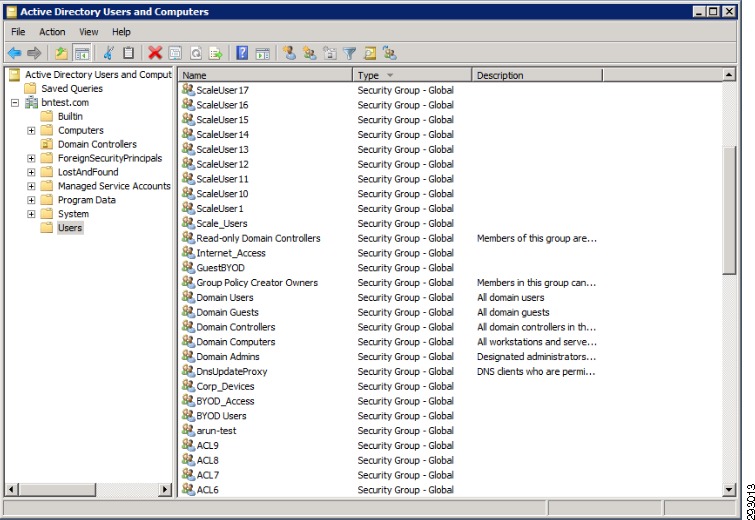
Task: Expand the ForeignSecurityPrincipals node
Action: 31,158
